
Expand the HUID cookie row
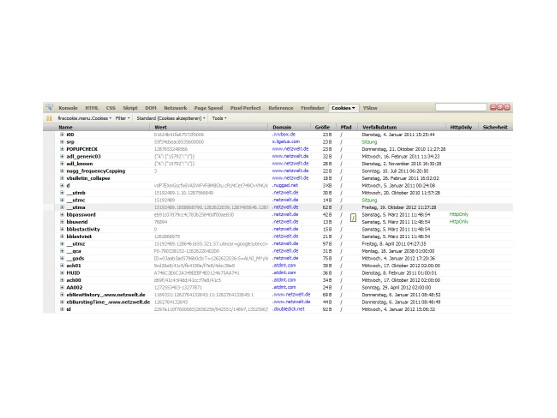point(62,273)
